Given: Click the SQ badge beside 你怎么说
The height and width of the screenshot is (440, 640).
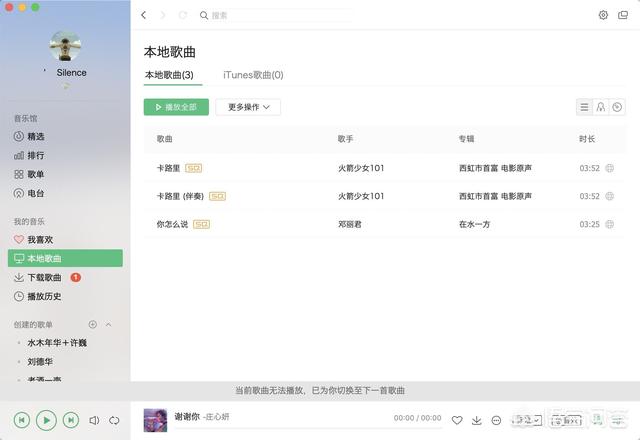Looking at the screenshot, I should point(201,224).
